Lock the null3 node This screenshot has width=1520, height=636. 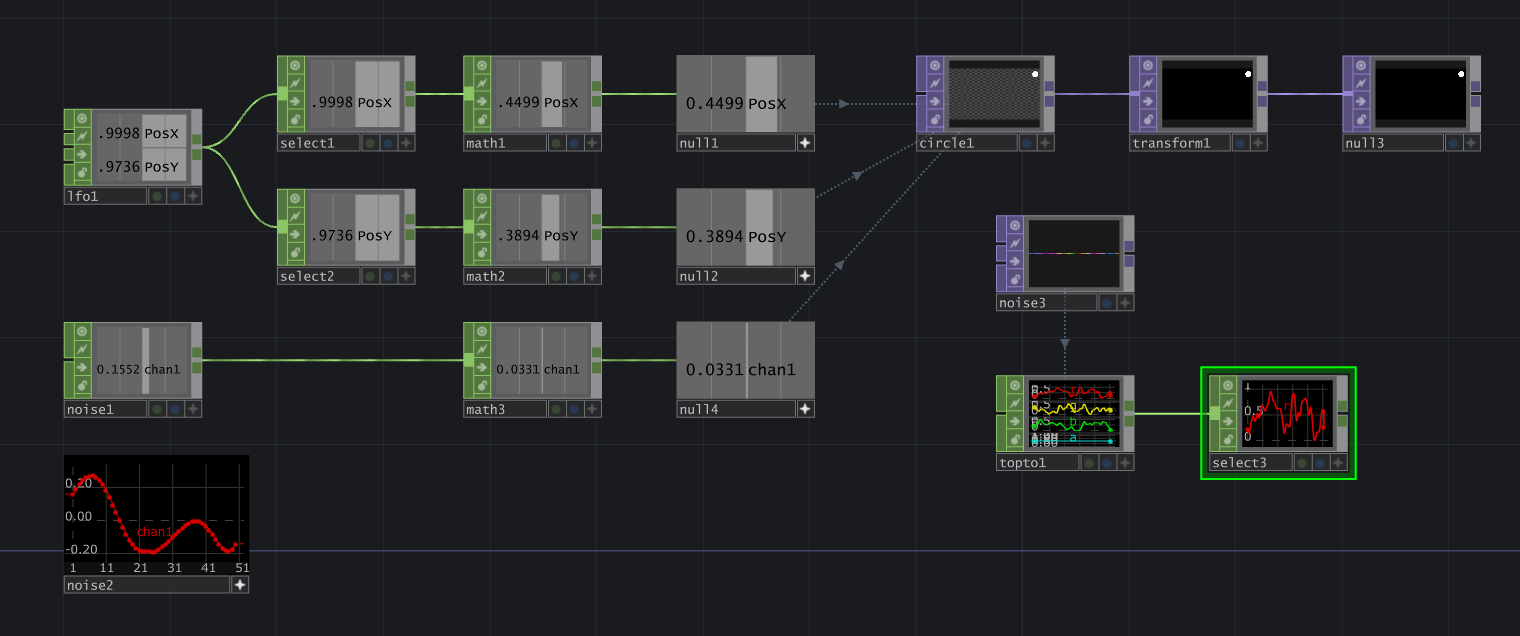1360,120
